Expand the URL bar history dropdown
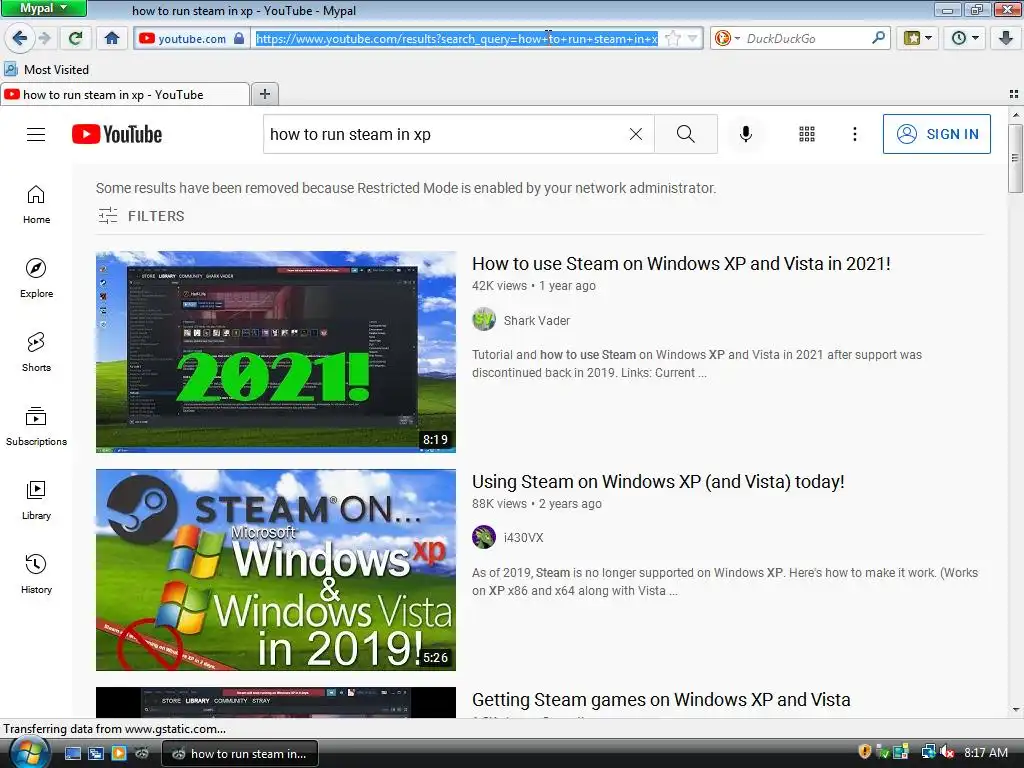Screen dimensions: 1024x768 [x=693, y=39]
